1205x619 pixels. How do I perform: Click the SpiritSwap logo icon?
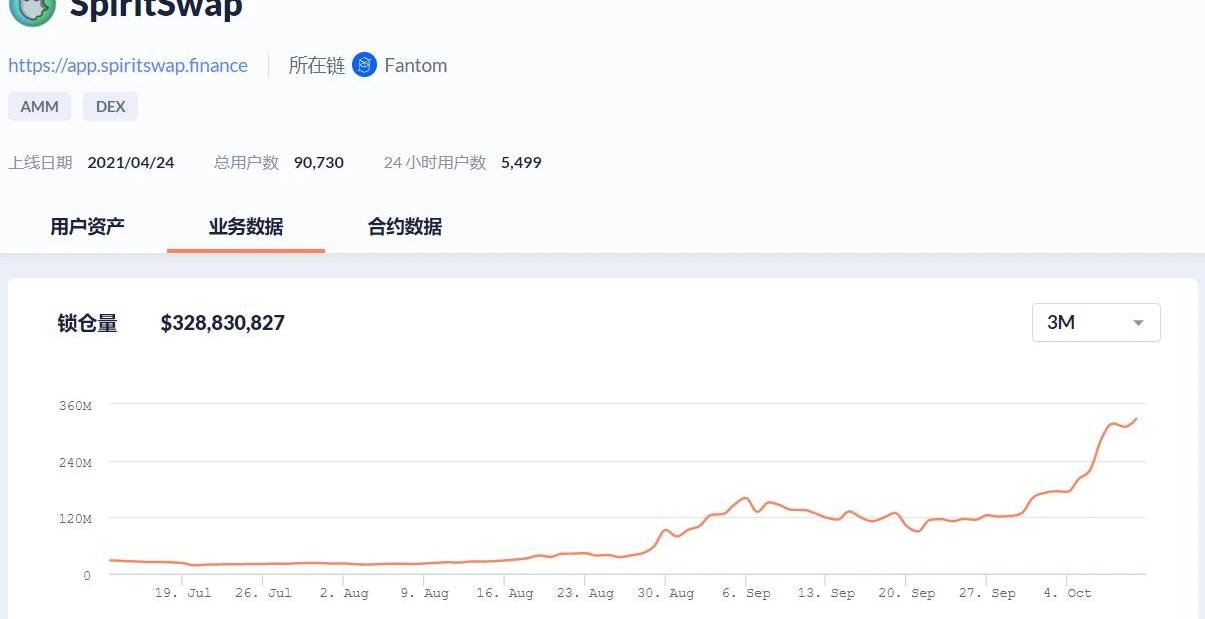(x=32, y=9)
